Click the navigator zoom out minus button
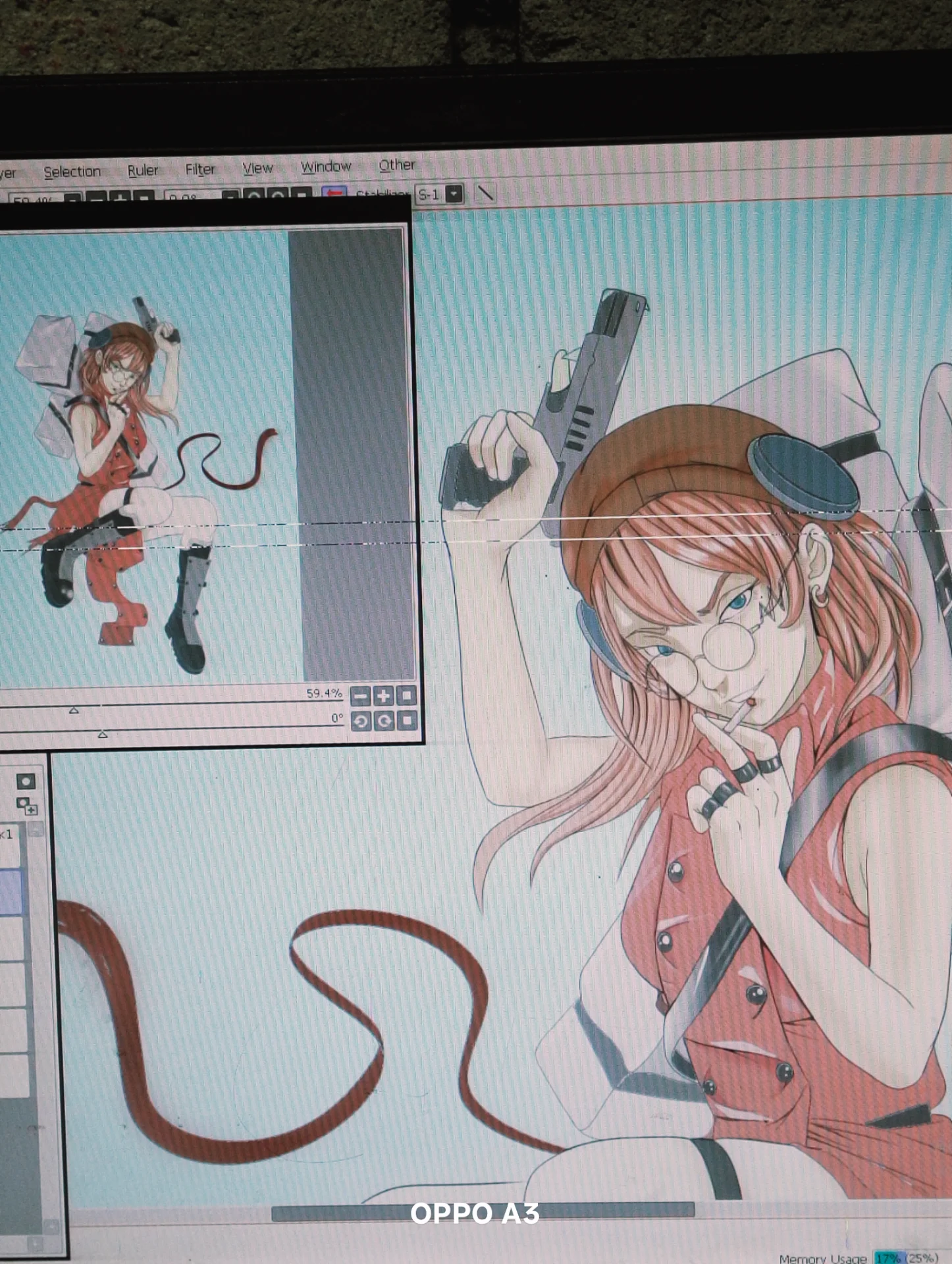Screen dimensions: 952x1264 [360, 696]
